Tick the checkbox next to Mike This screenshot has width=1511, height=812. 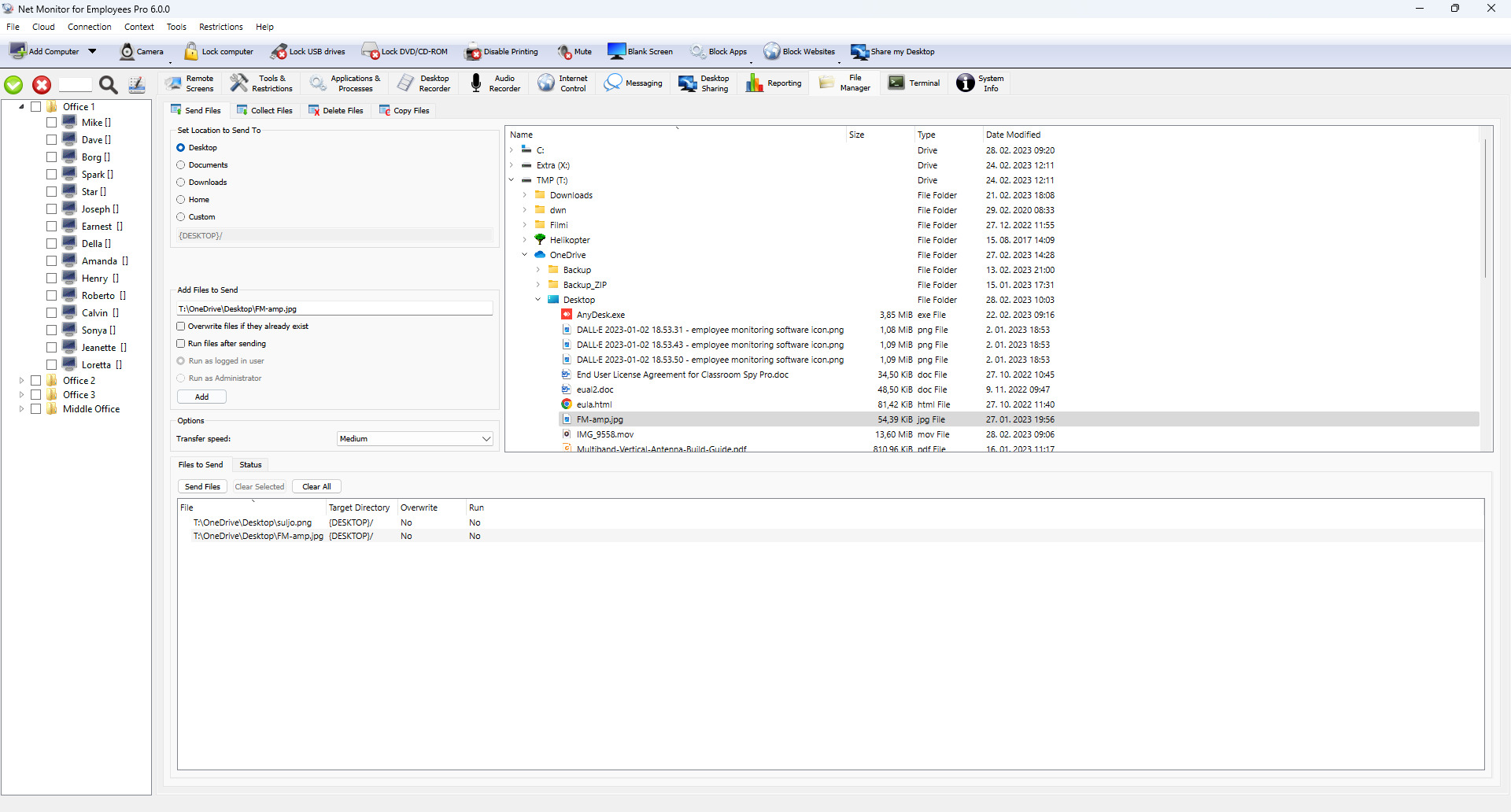[x=51, y=123]
